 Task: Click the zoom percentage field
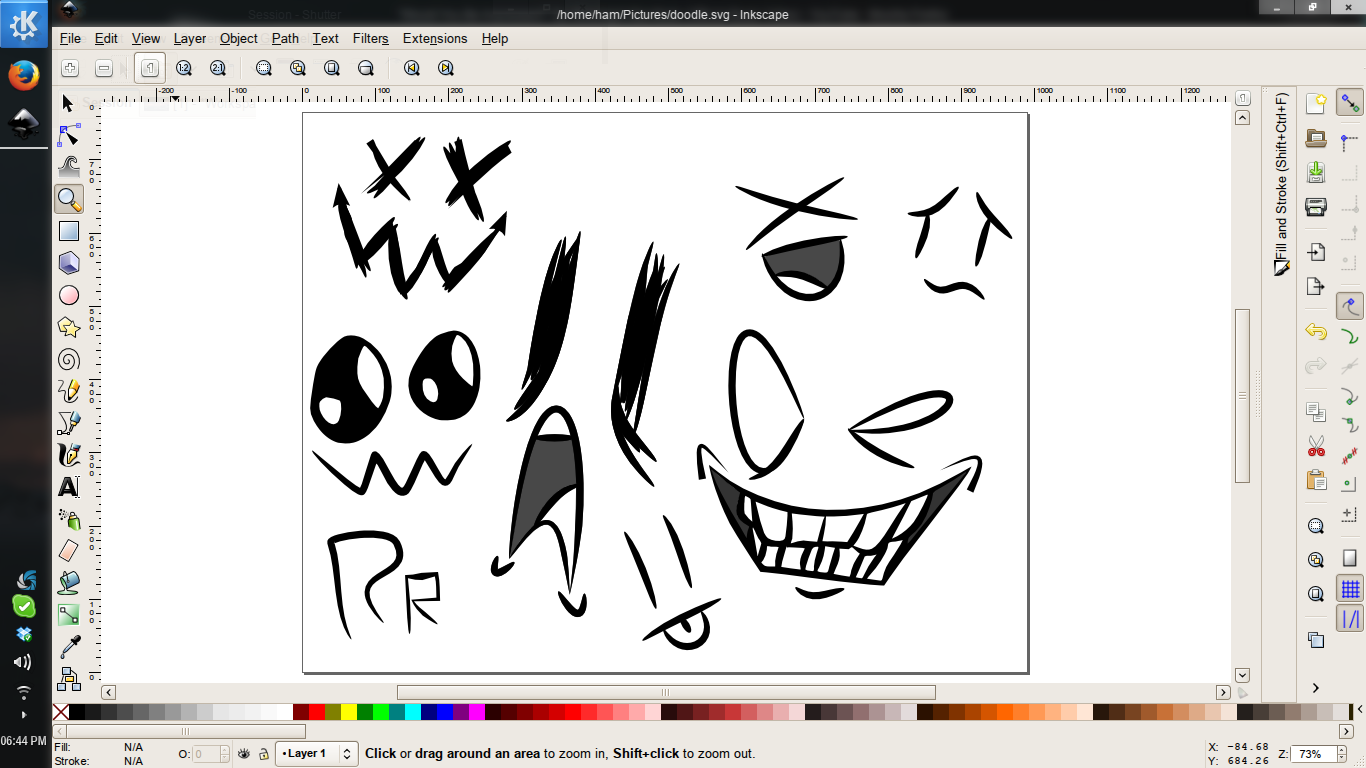[1315, 753]
